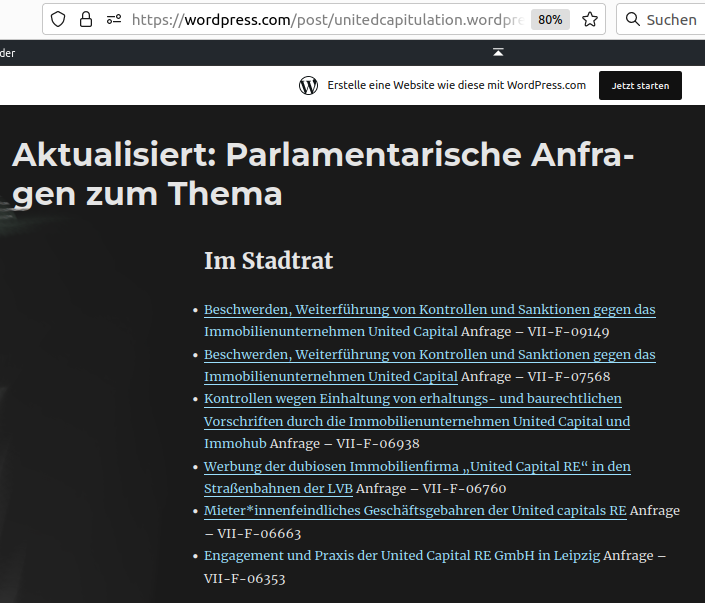This screenshot has height=603, width=705.
Task: Click text 'VII-F-06353'
Action: (x=245, y=578)
